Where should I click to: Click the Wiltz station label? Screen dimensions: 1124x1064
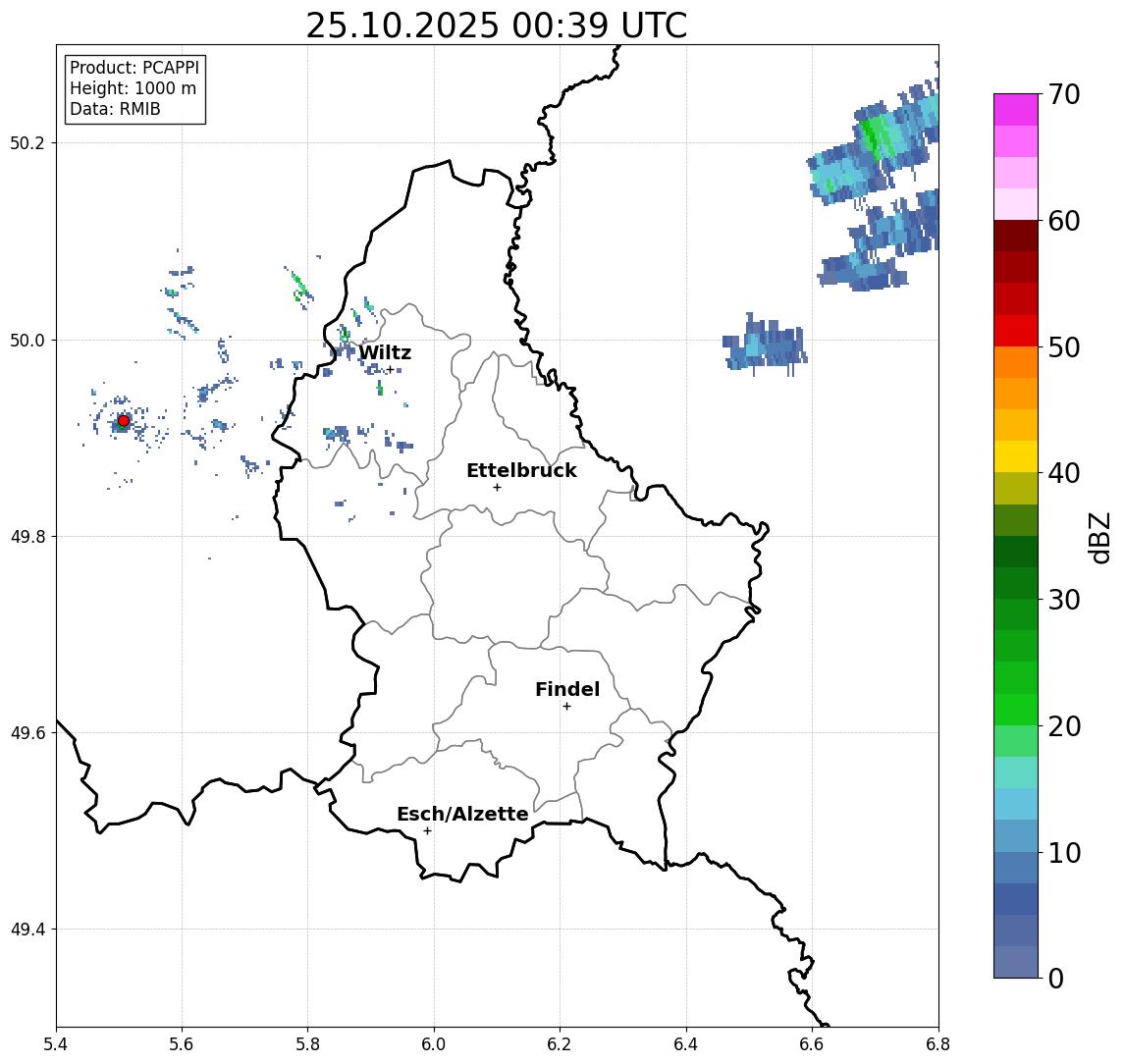pyautogui.click(x=385, y=352)
